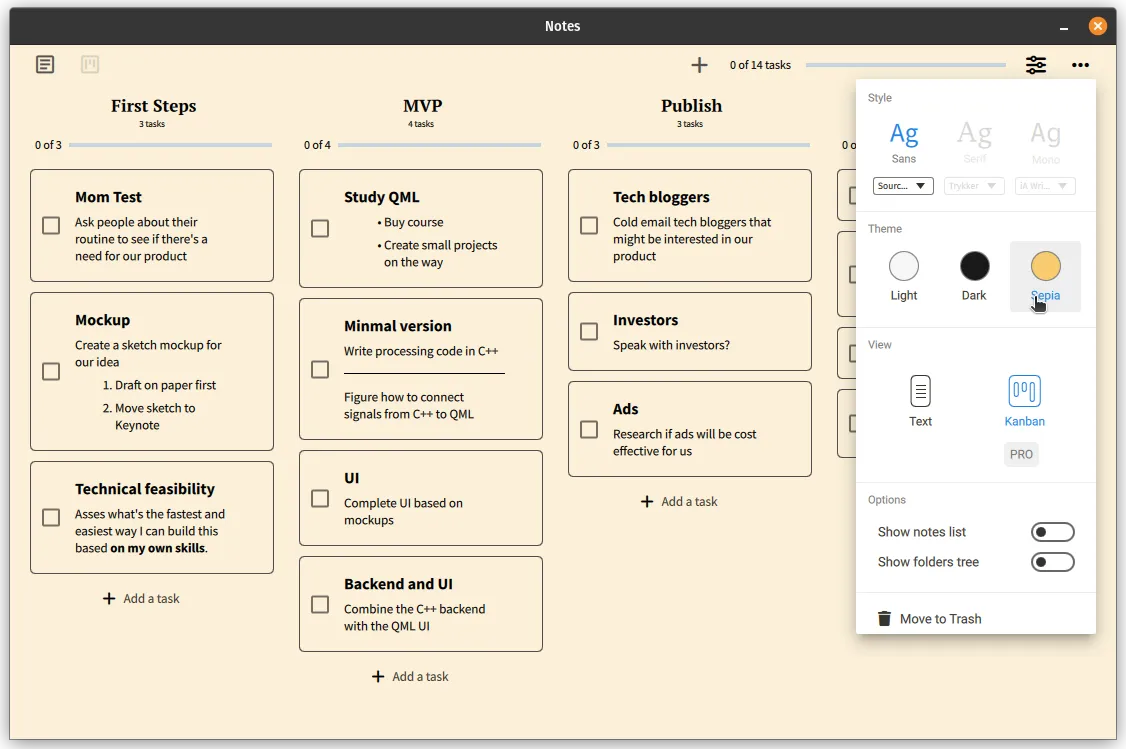Viewport: 1126px width, 749px height.
Task: Select the Kanban view icon
Action: pos(1024,391)
